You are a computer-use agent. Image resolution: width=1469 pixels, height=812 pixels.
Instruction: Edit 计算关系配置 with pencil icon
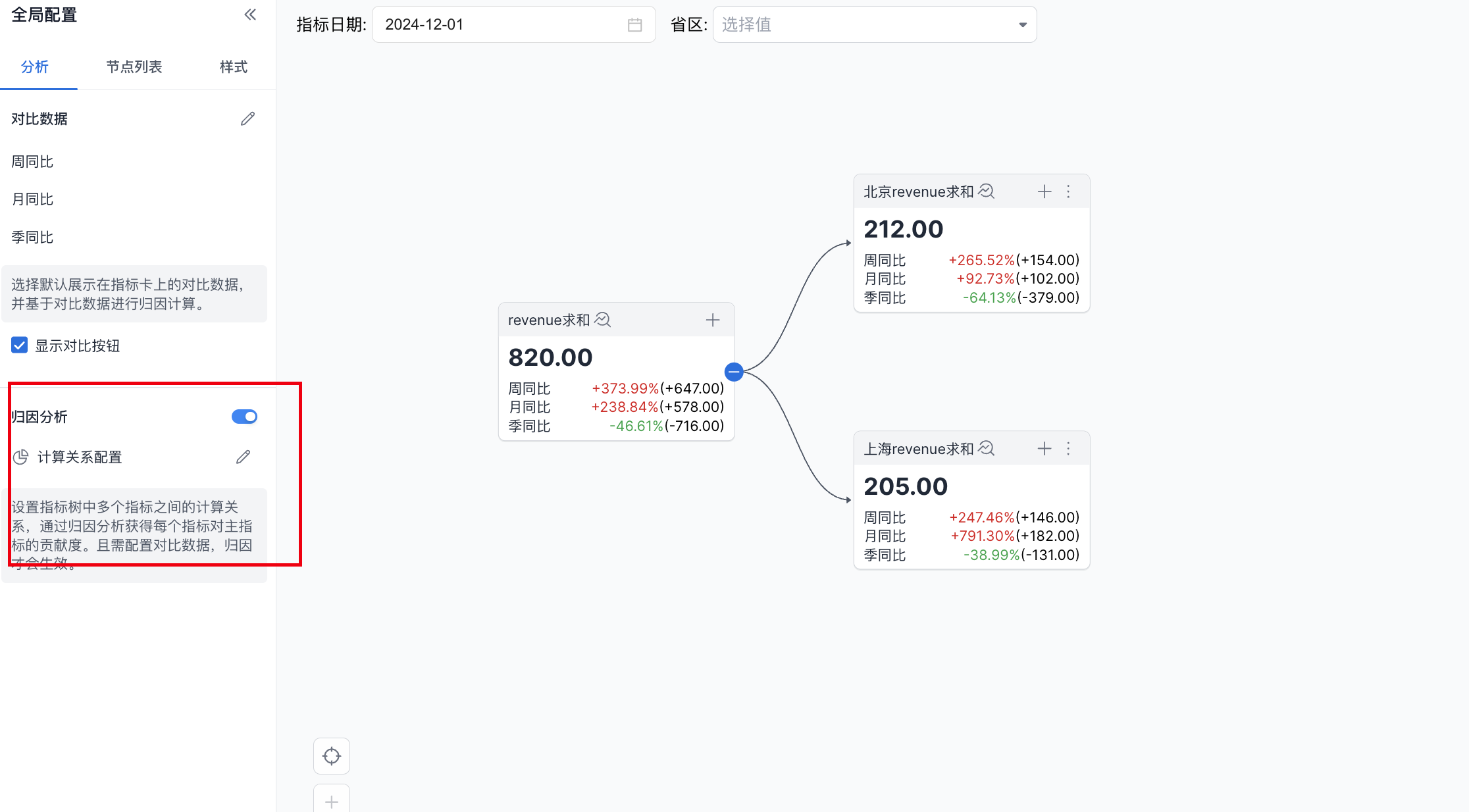tap(243, 457)
